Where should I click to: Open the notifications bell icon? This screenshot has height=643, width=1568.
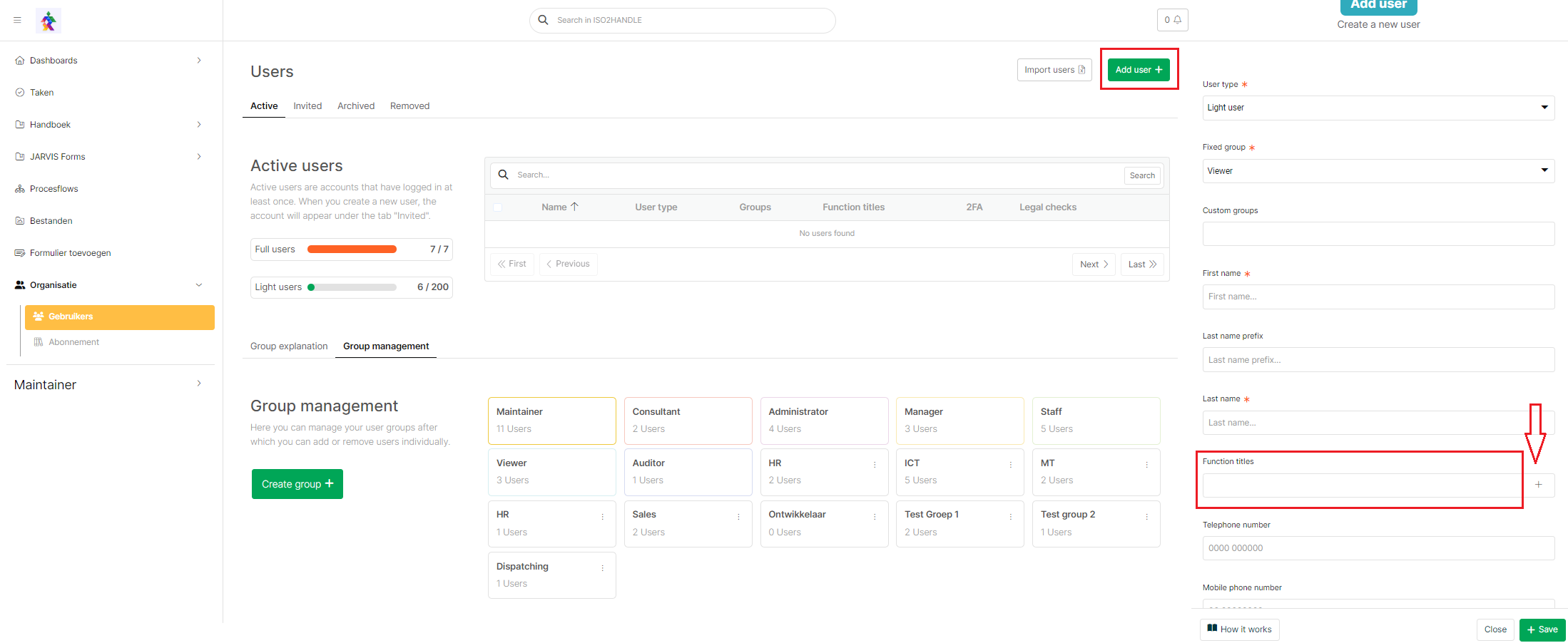(1172, 20)
